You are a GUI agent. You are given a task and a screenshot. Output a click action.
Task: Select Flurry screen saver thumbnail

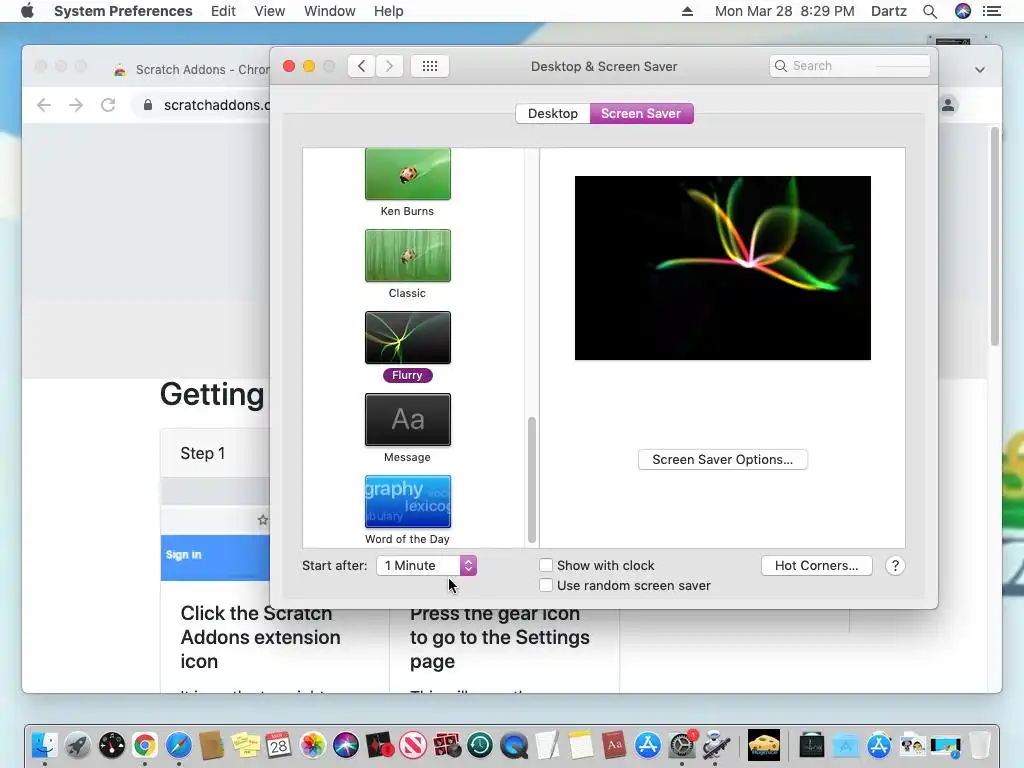coord(408,338)
